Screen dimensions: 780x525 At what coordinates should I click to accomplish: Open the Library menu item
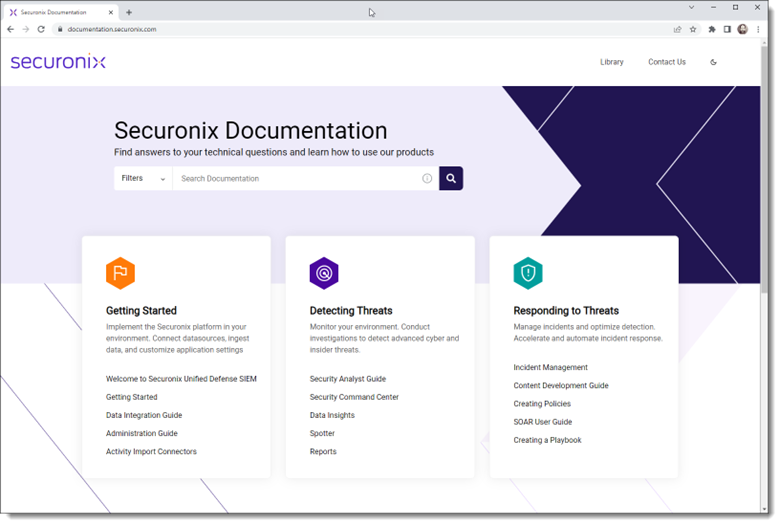pyautogui.click(x=611, y=62)
